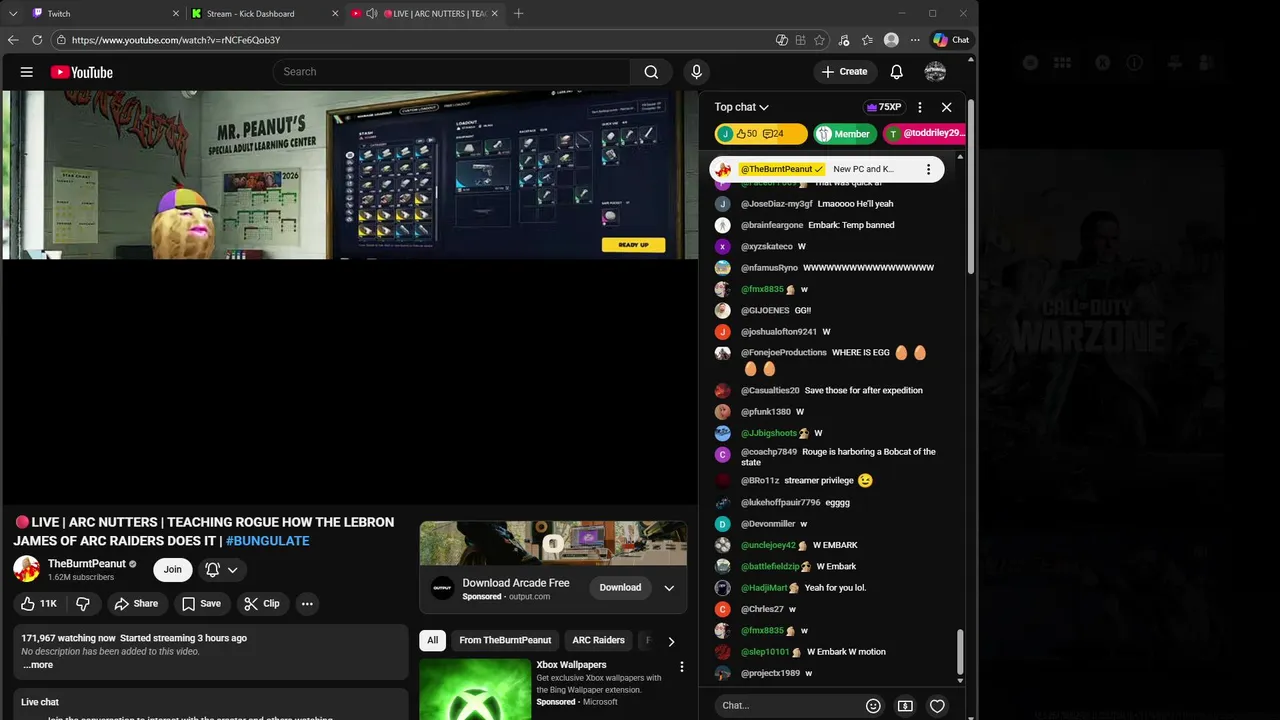This screenshot has width=1280, height=720.
Task: Open the 75XP crown badge
Action: point(884,107)
